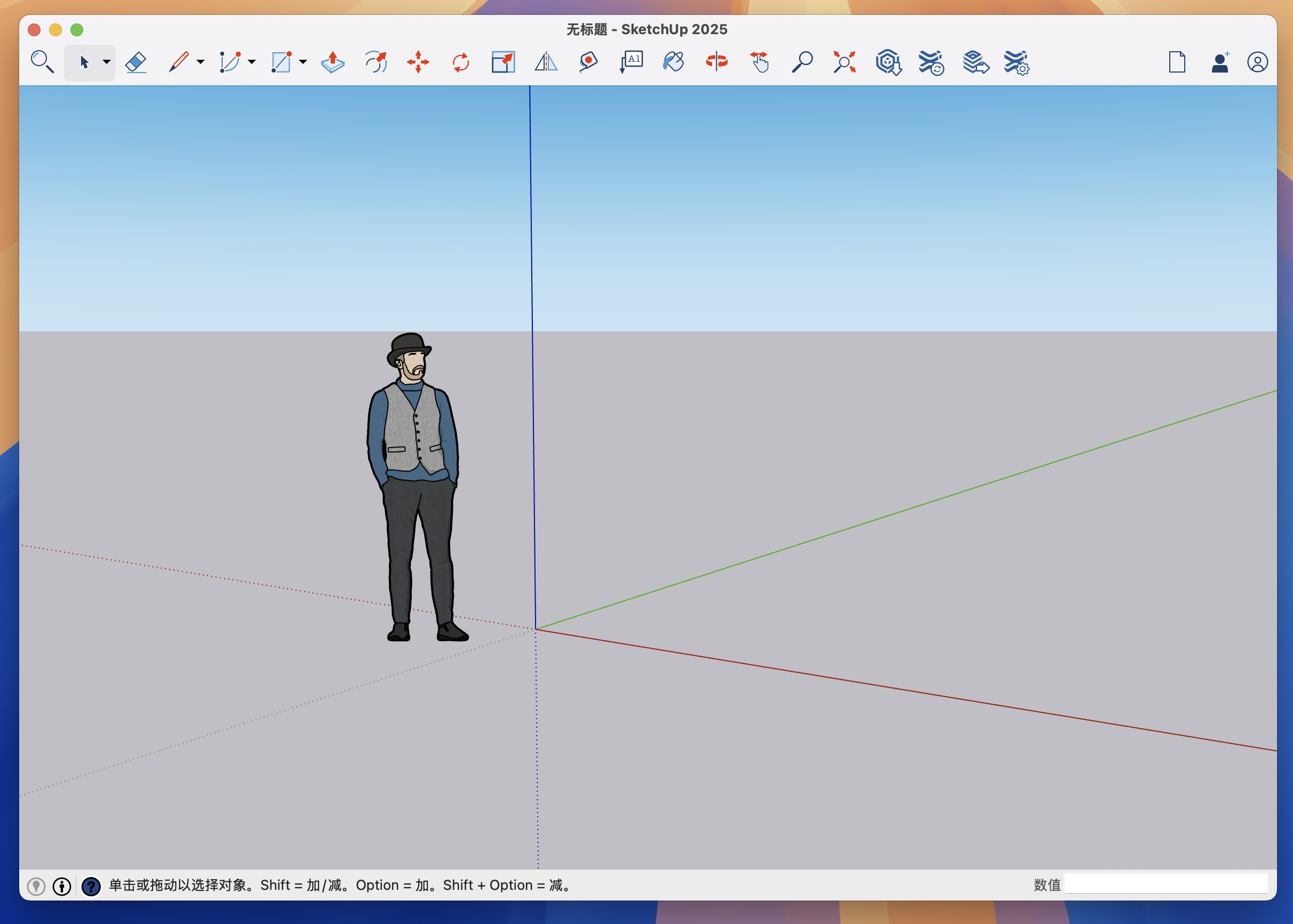
Task: Activate the Push/Pull tool
Action: [333, 62]
